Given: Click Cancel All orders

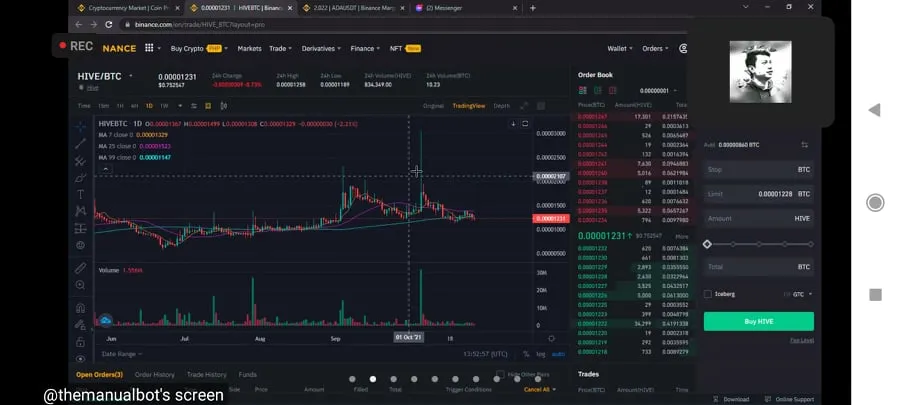Looking at the screenshot, I should tap(540, 390).
